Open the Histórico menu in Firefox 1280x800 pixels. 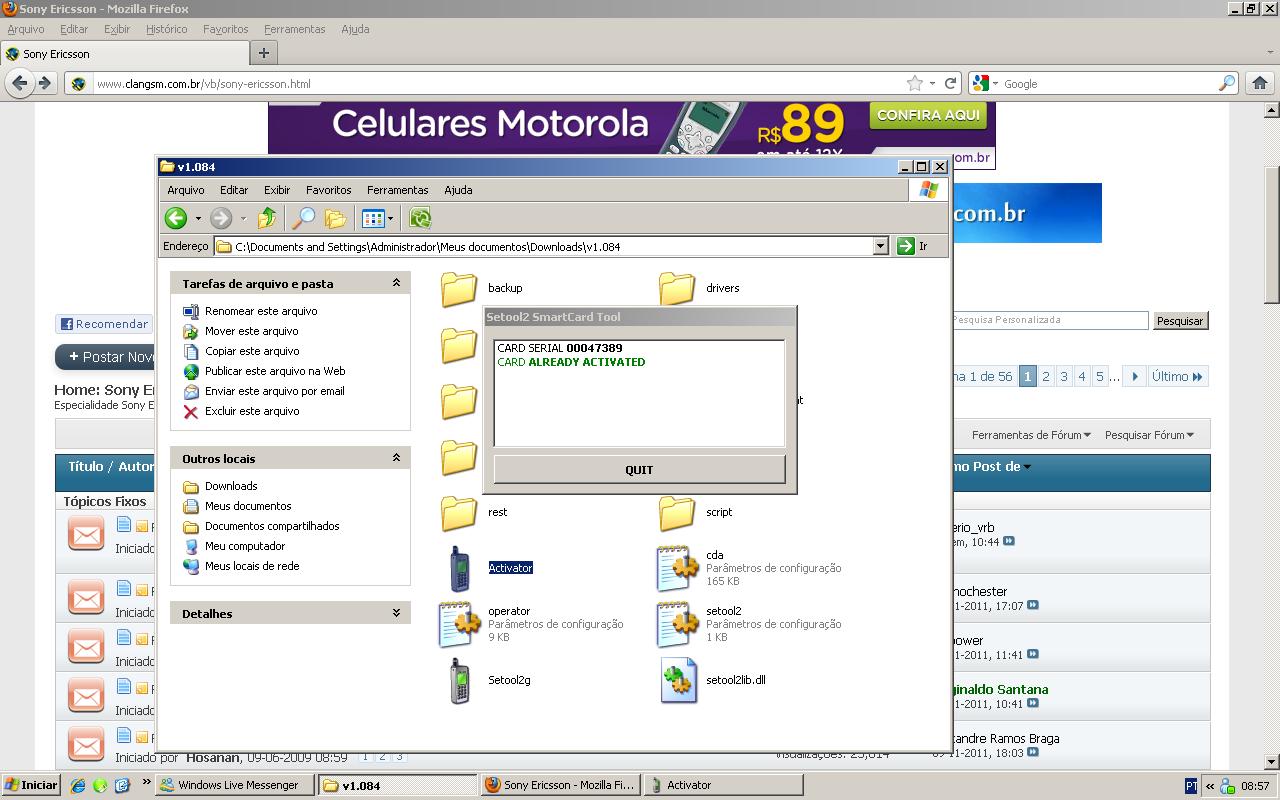[x=166, y=29]
